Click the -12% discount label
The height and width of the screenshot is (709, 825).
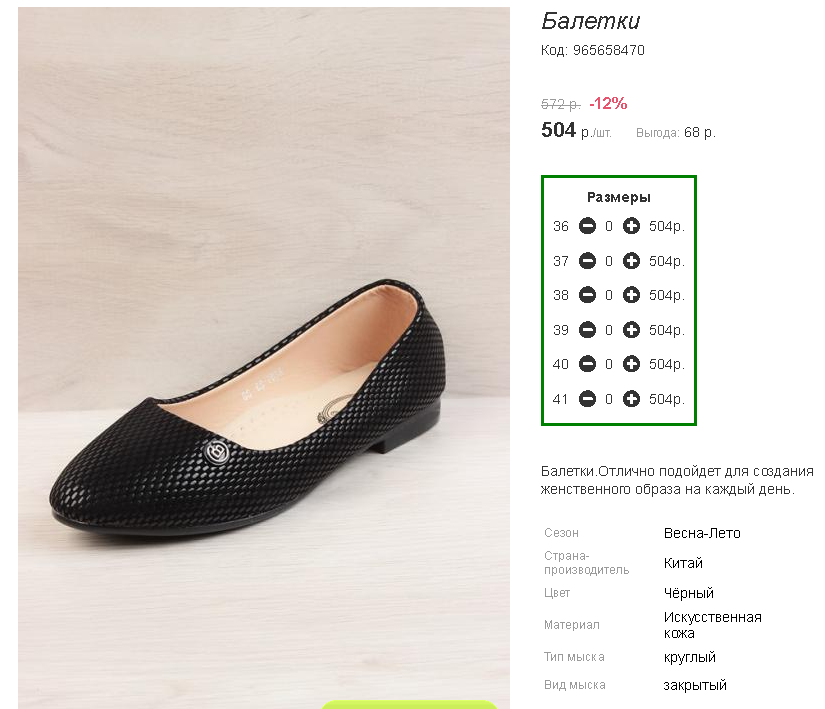coord(608,104)
